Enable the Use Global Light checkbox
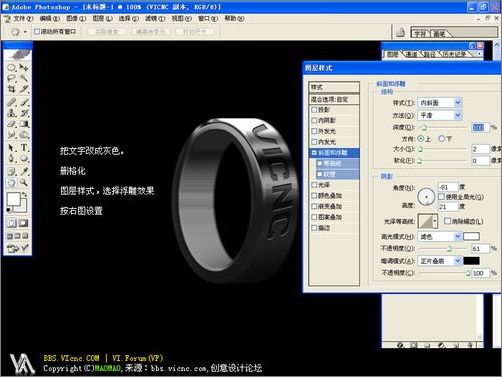 point(442,196)
